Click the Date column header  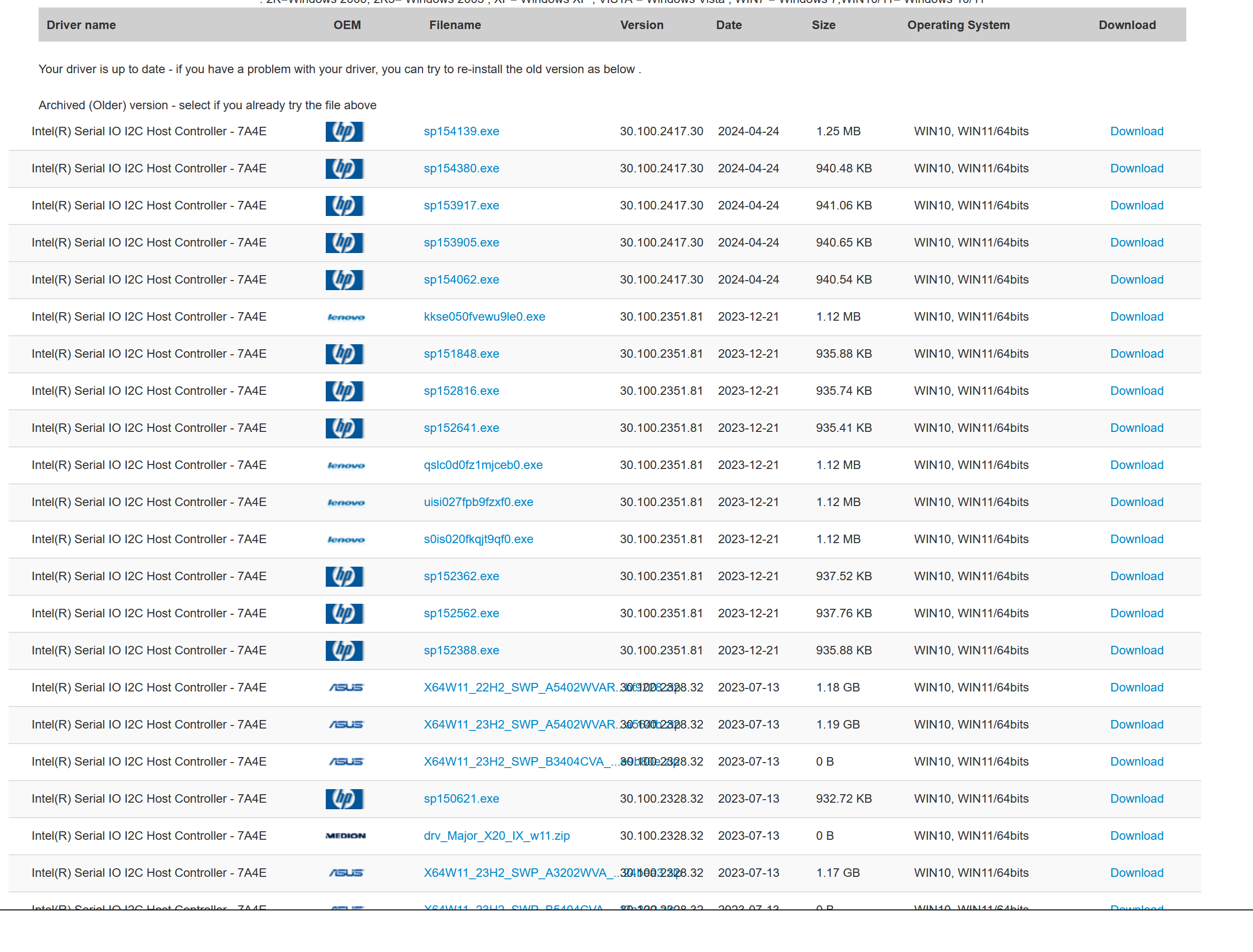(x=728, y=25)
